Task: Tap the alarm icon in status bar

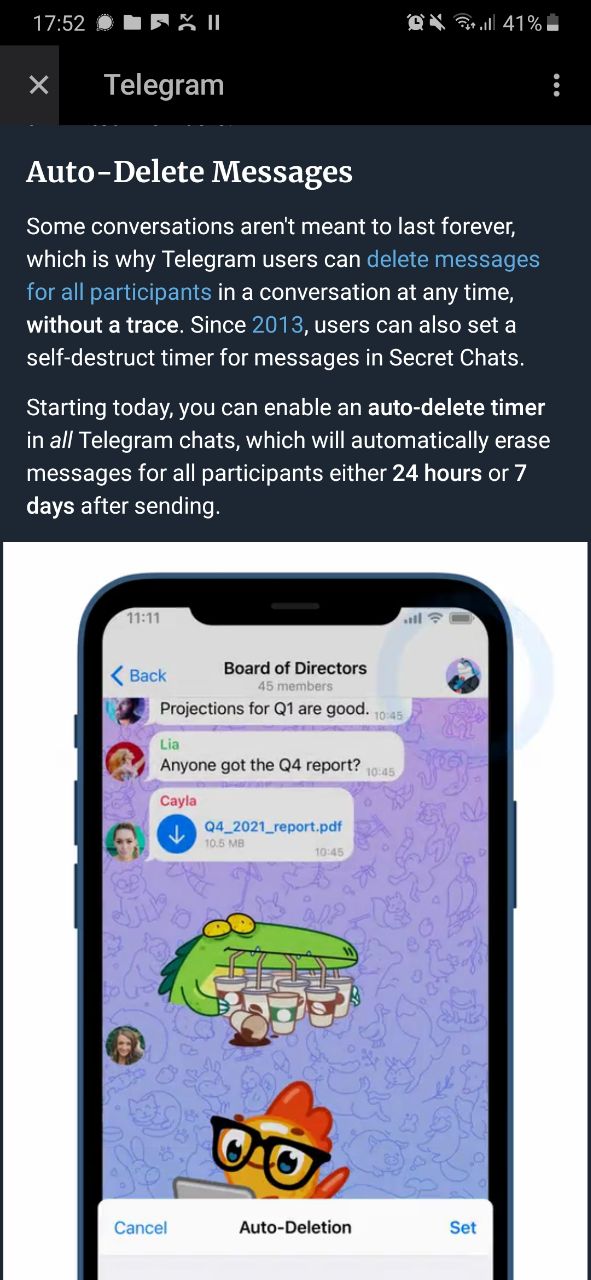Action: point(415,23)
